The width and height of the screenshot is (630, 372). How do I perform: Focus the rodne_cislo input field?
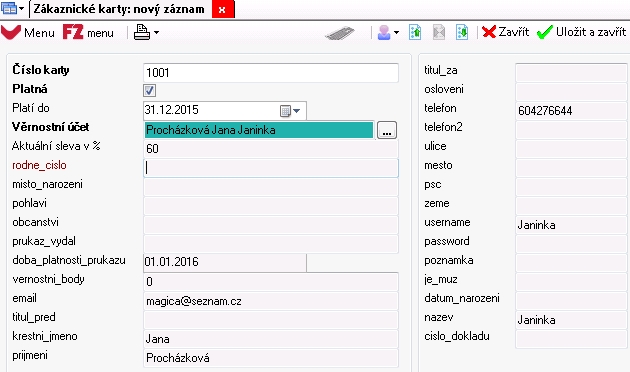click(271, 168)
